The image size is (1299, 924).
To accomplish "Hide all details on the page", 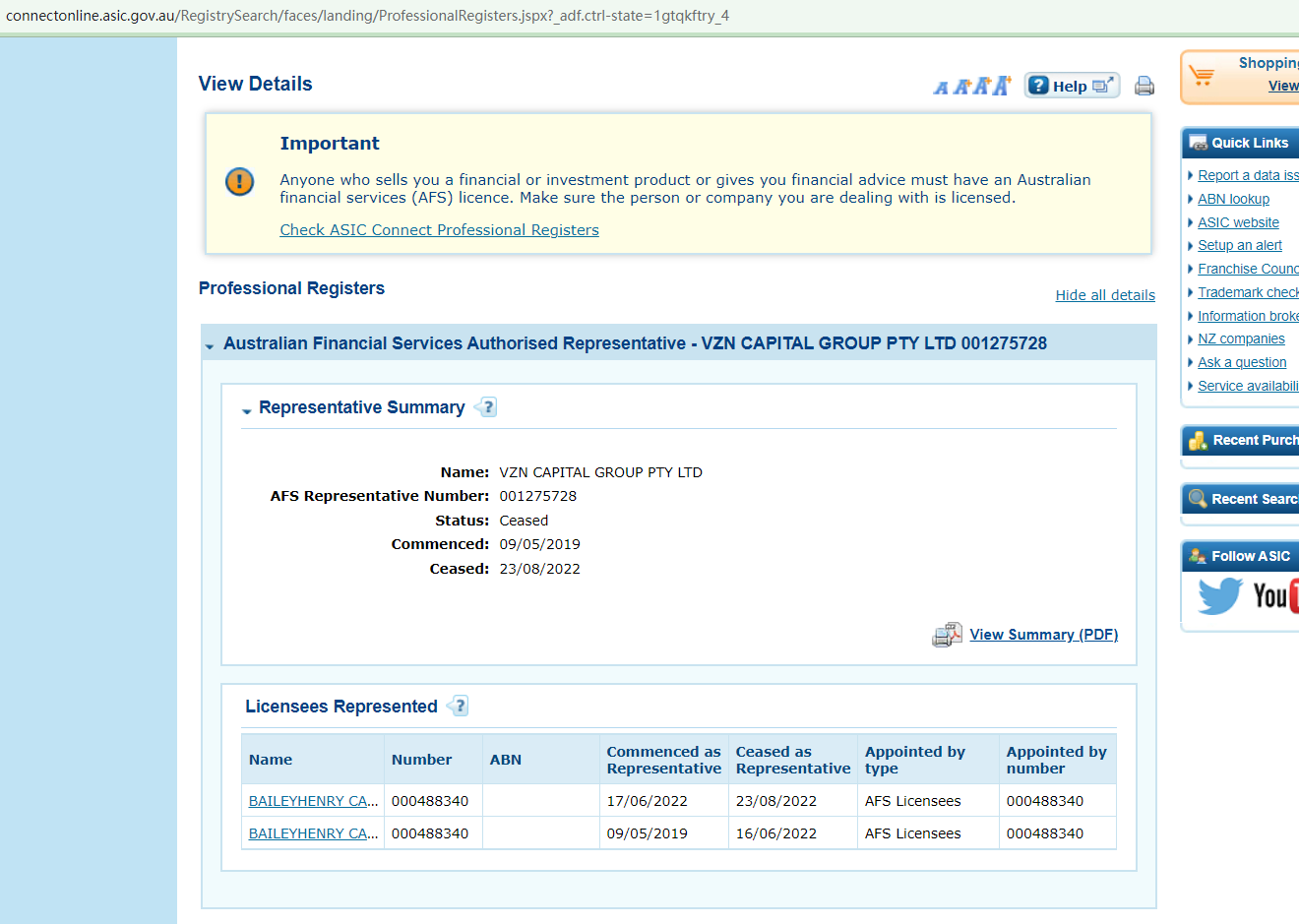I will click(x=1105, y=295).
